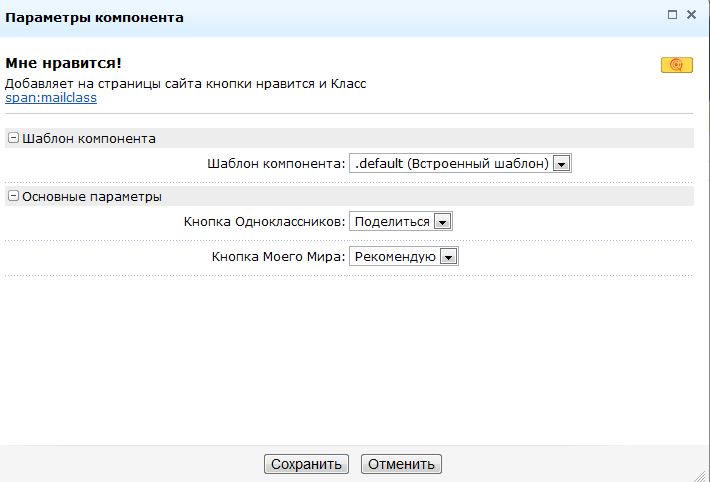This screenshot has height=482, width=710.
Task: Collapse the Шаблон компонента section minus icon
Action: click(x=13, y=138)
